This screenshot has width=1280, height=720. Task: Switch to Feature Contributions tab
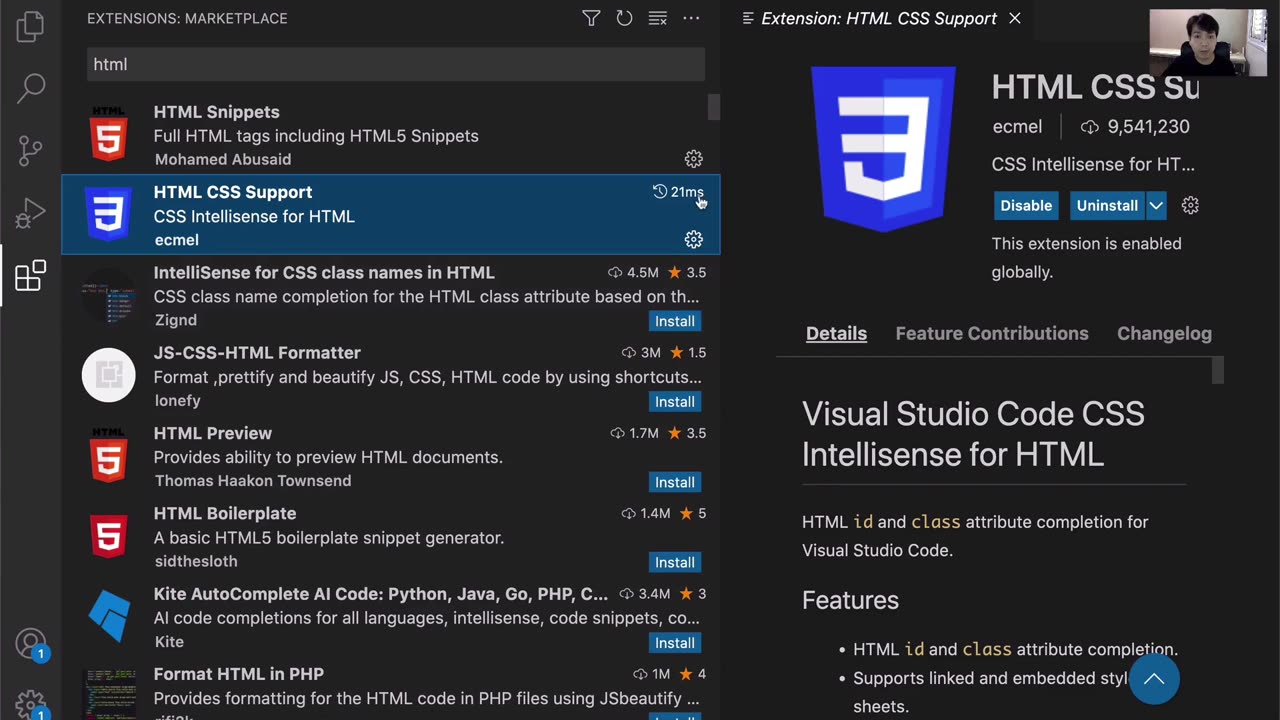[992, 333]
